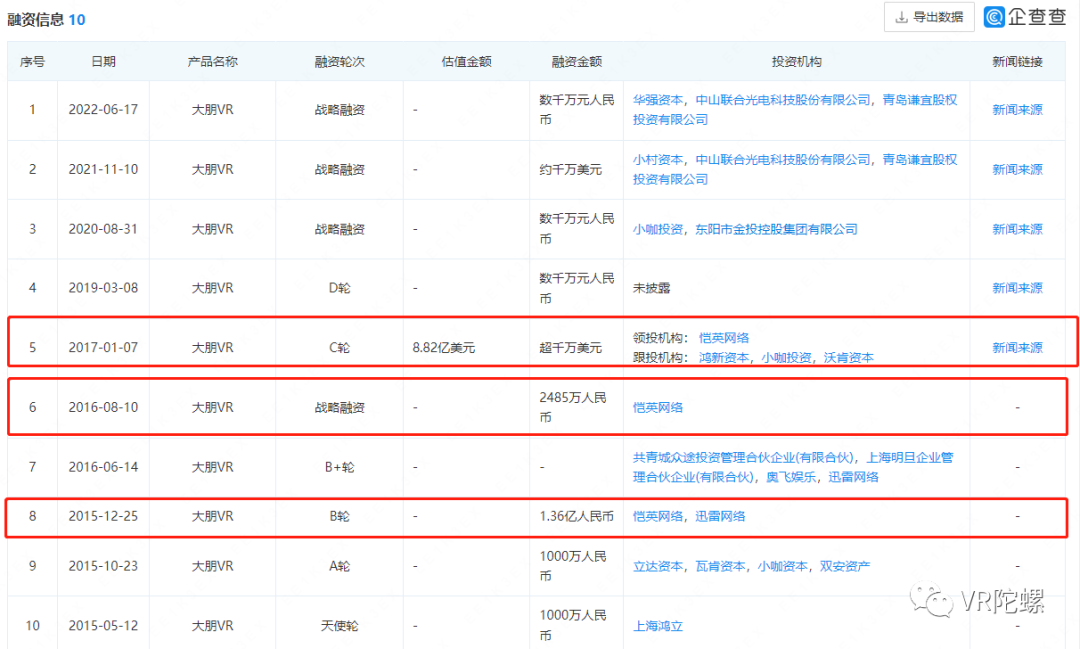The image size is (1080, 649).
Task: Open 瓦肯资本 investor link
Action: (x=720, y=566)
